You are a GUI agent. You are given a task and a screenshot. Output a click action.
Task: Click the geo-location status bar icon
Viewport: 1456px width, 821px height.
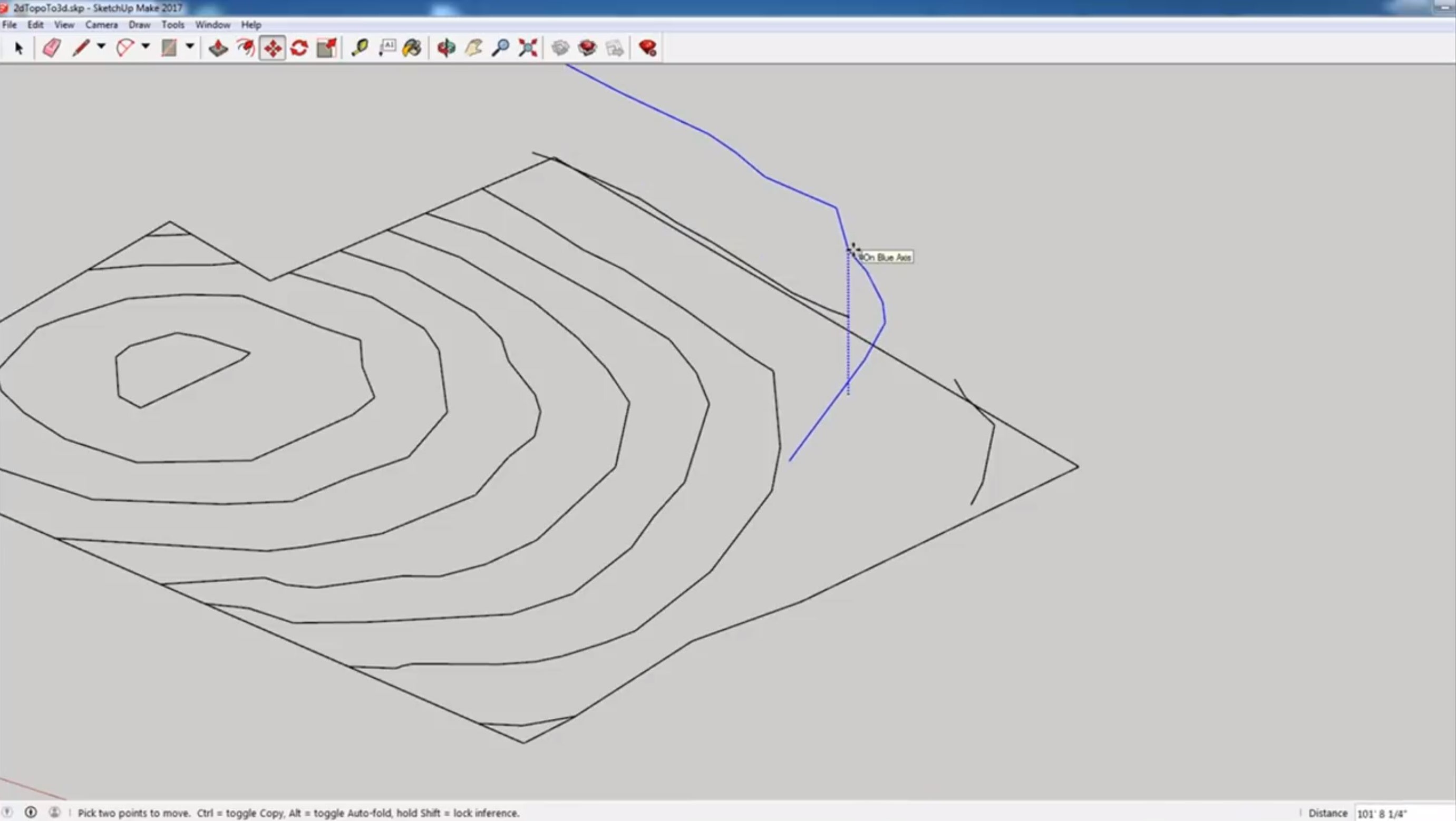pos(7,813)
